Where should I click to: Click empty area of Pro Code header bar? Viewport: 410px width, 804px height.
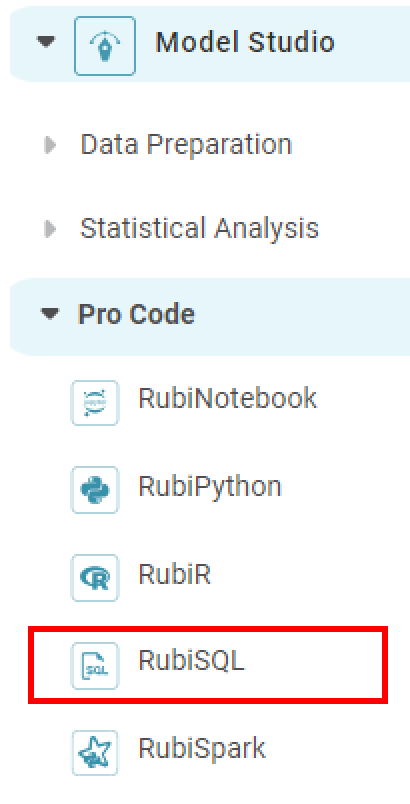coord(302,316)
